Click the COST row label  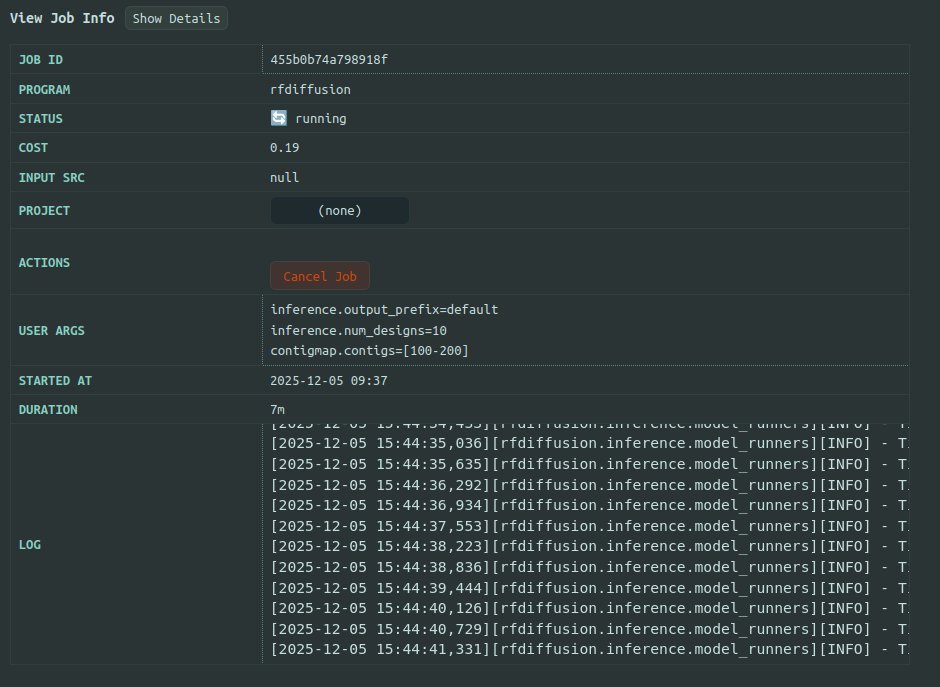point(33,147)
